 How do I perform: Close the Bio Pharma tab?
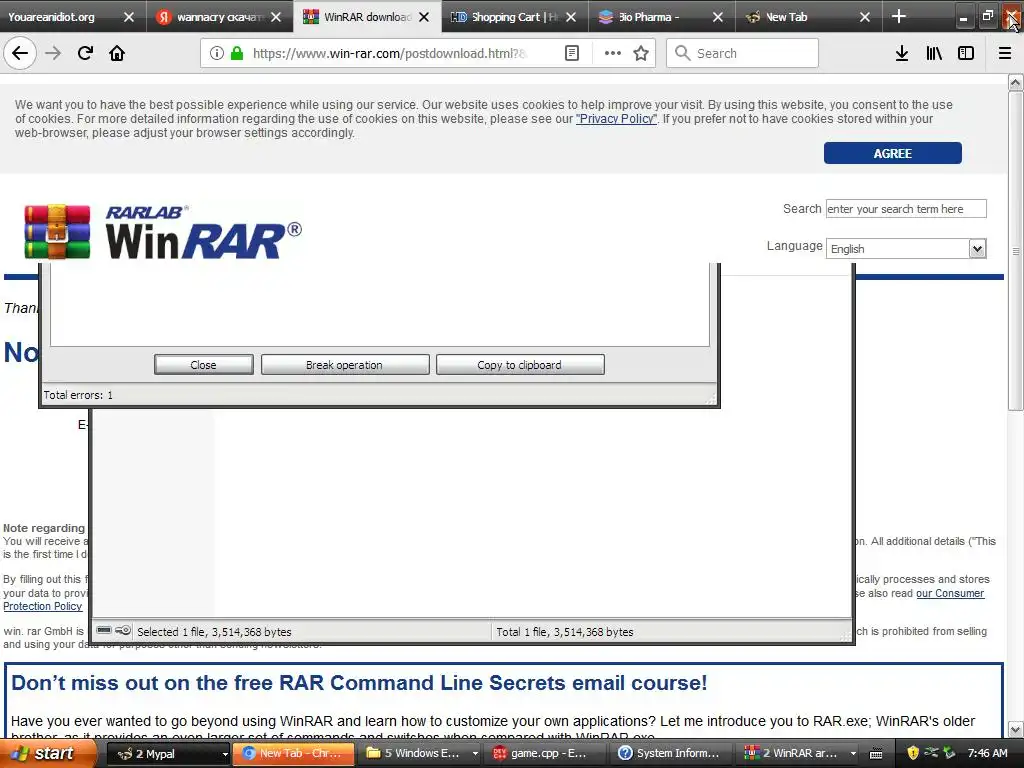point(718,17)
